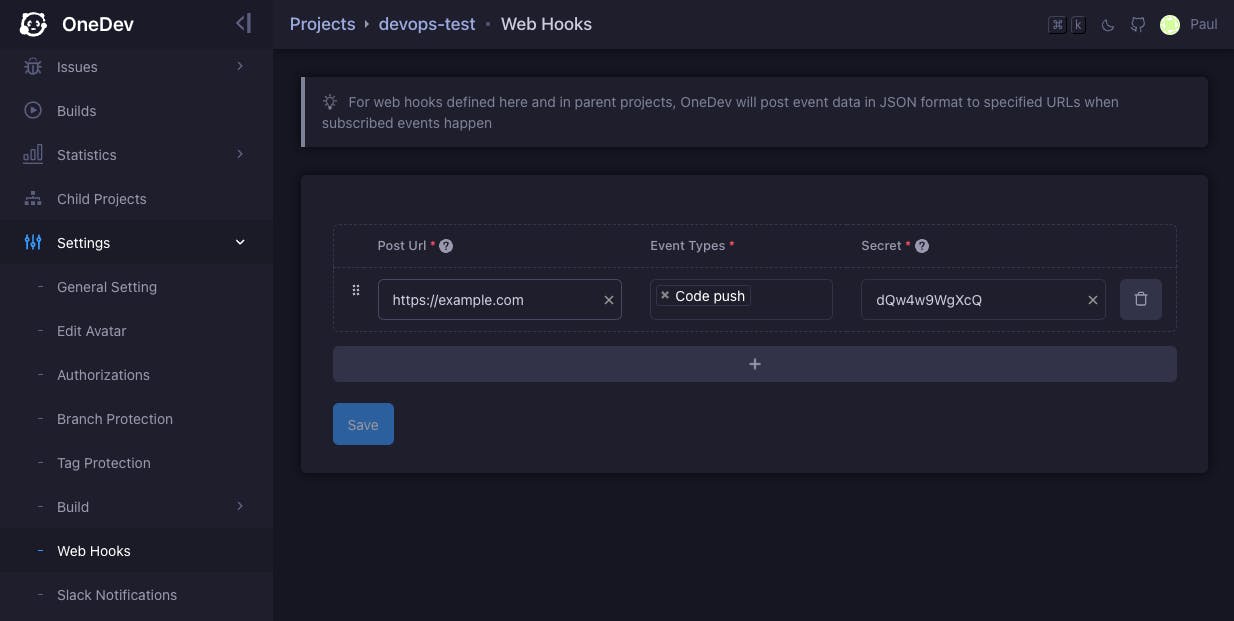
Task: Save the webhook configuration
Action: tap(363, 424)
